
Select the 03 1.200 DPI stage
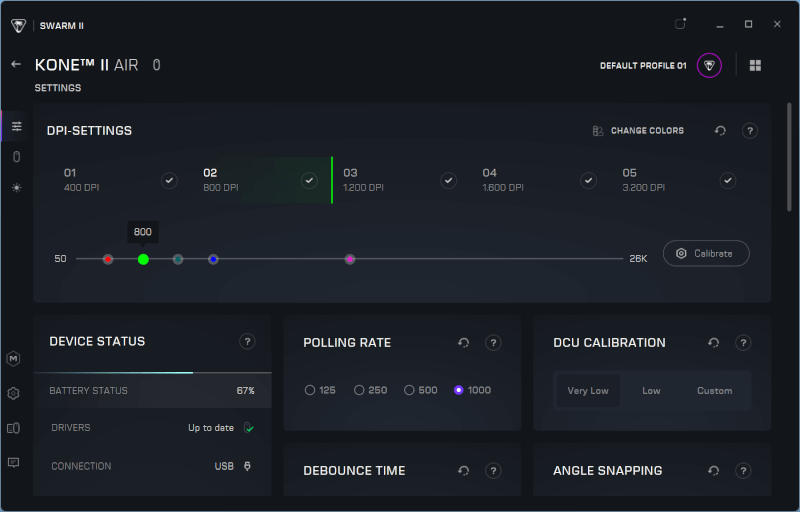pyautogui.click(x=402, y=180)
